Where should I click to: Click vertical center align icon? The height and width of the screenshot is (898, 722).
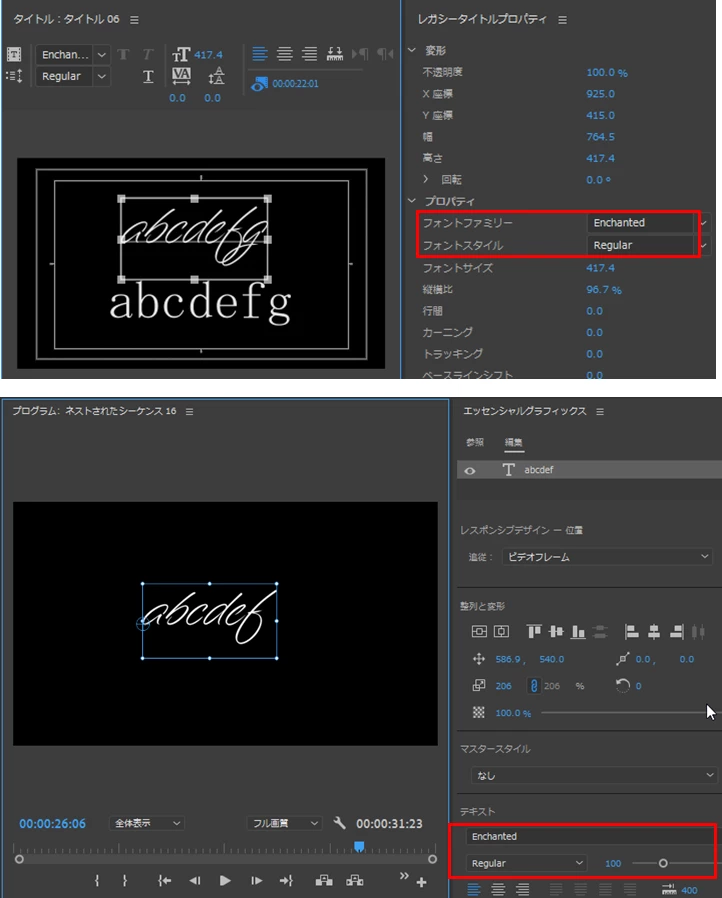479,632
